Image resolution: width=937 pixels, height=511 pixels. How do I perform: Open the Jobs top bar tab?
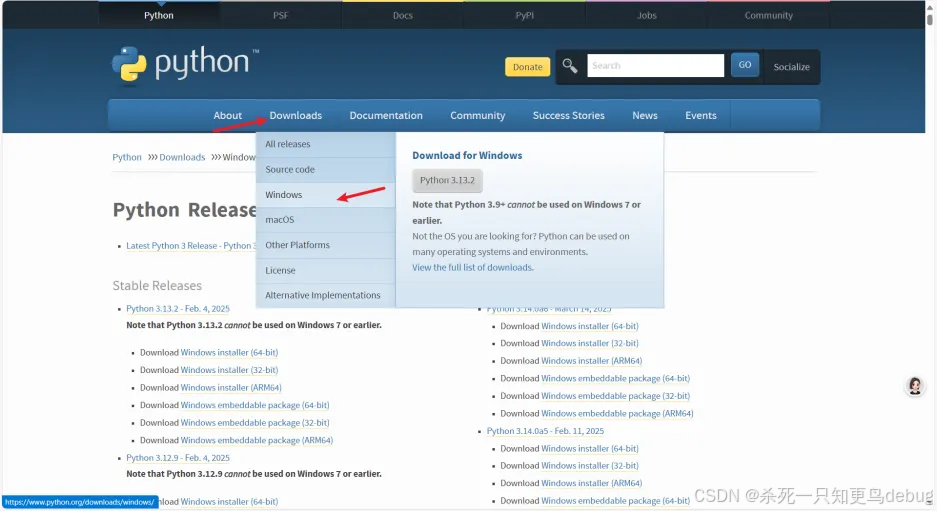click(x=647, y=15)
